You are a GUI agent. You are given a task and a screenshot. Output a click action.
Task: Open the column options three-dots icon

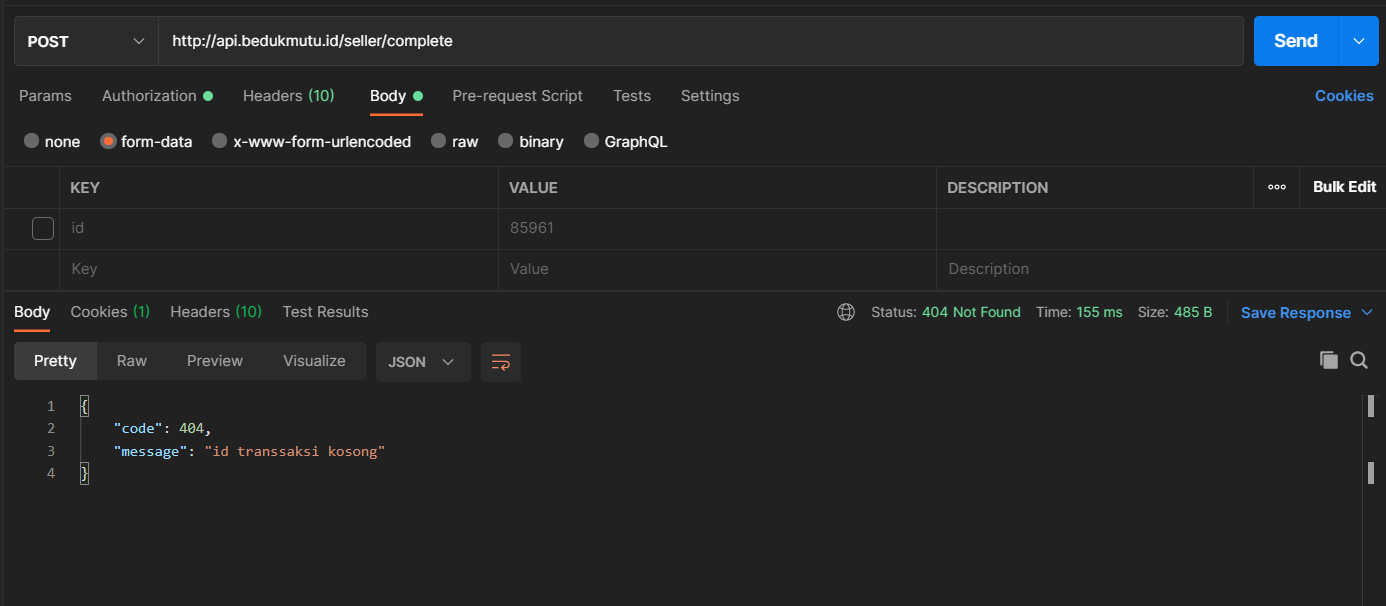pos(1276,187)
